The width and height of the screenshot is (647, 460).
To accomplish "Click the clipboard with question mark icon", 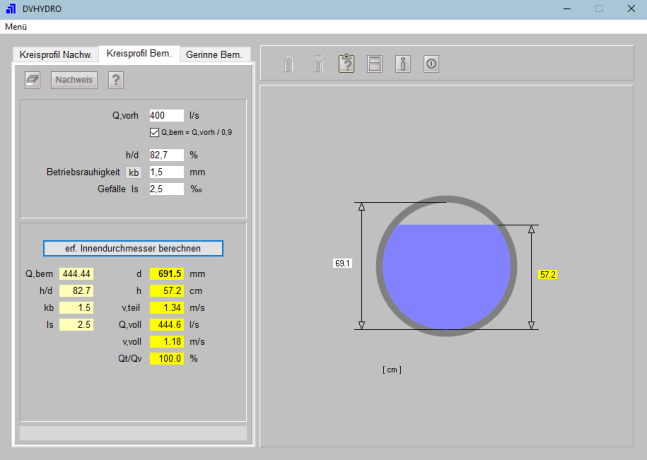I will point(347,64).
